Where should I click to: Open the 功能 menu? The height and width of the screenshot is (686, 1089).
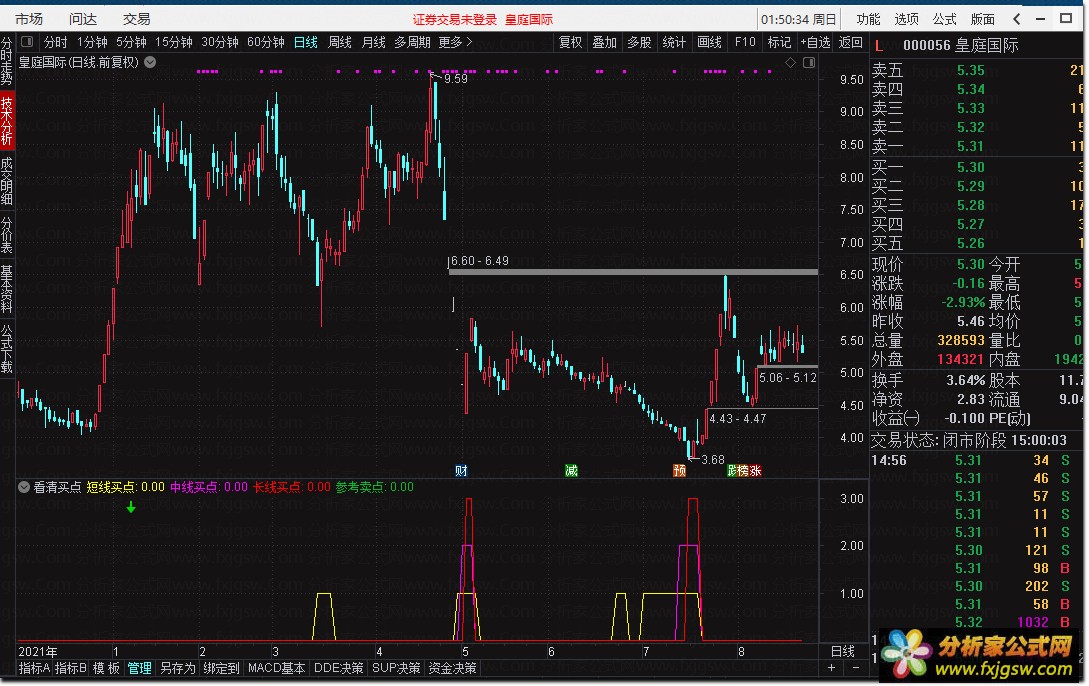(x=868, y=19)
